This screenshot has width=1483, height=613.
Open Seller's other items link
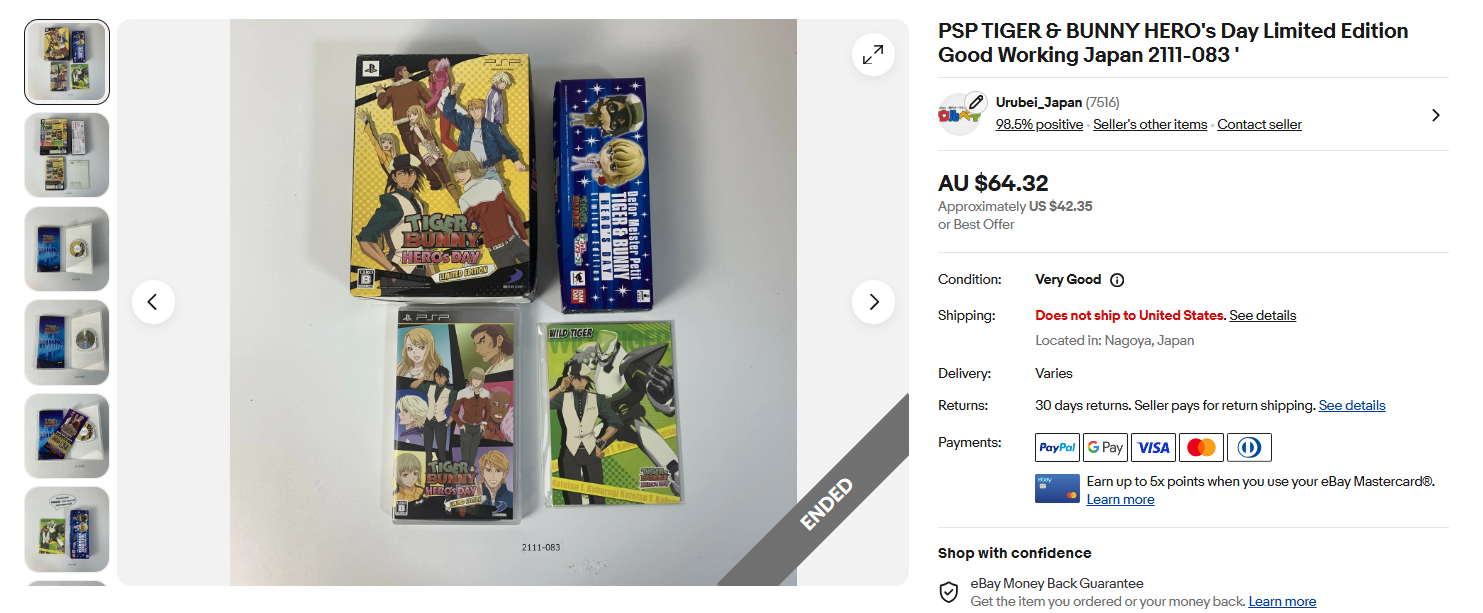[x=1150, y=125]
